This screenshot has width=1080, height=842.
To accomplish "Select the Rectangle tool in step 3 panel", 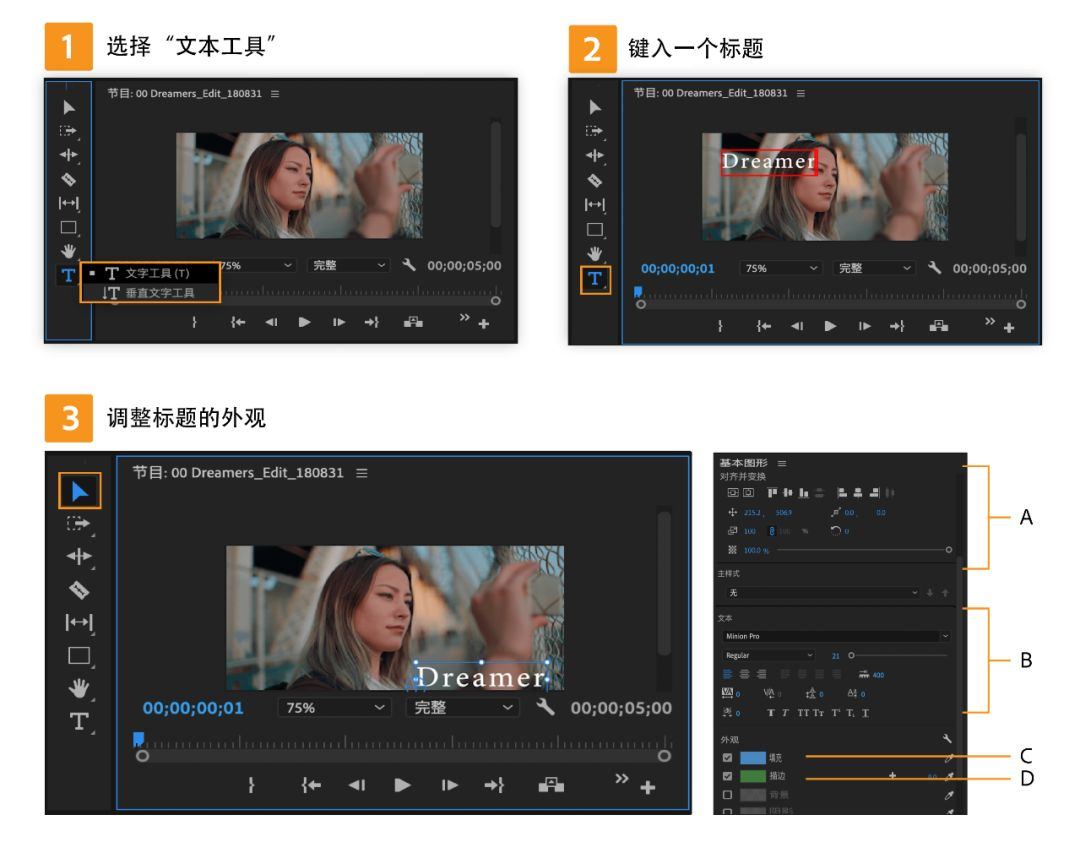I will coord(79,655).
